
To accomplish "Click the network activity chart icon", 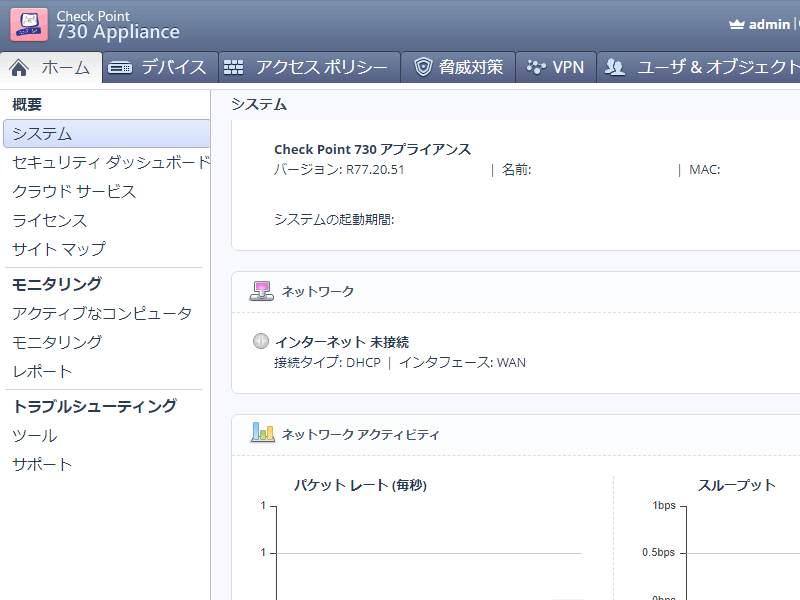I will click(262, 433).
